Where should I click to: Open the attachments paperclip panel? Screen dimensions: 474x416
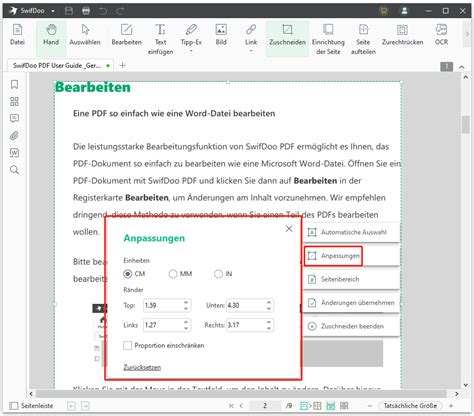pos(14,136)
